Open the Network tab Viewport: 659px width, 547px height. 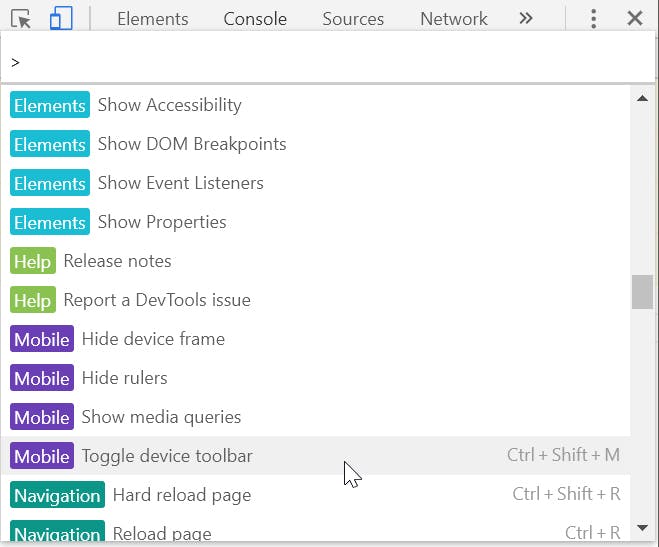pos(454,18)
